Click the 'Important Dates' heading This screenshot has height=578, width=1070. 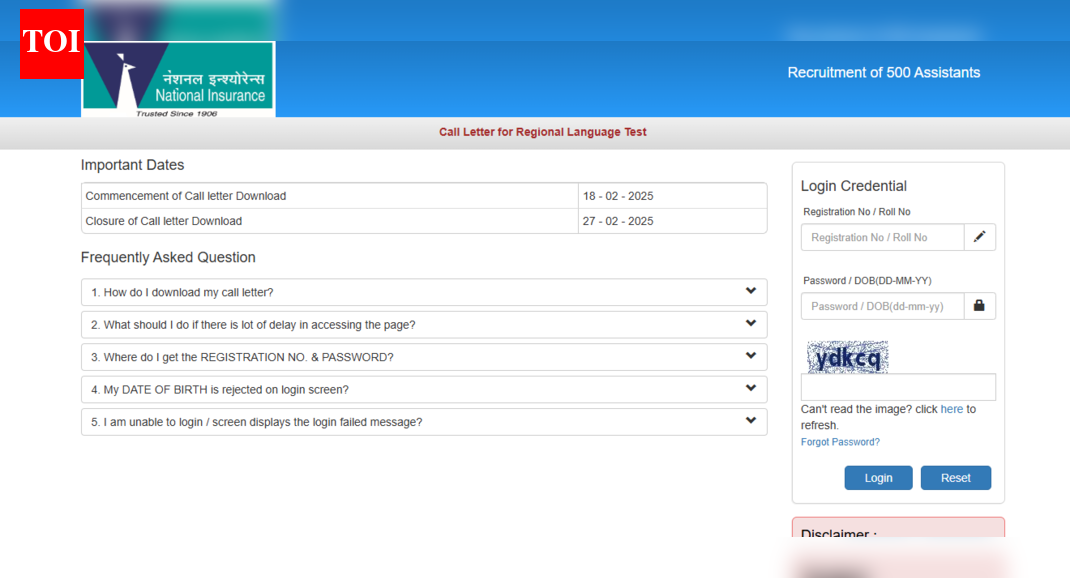click(132, 165)
